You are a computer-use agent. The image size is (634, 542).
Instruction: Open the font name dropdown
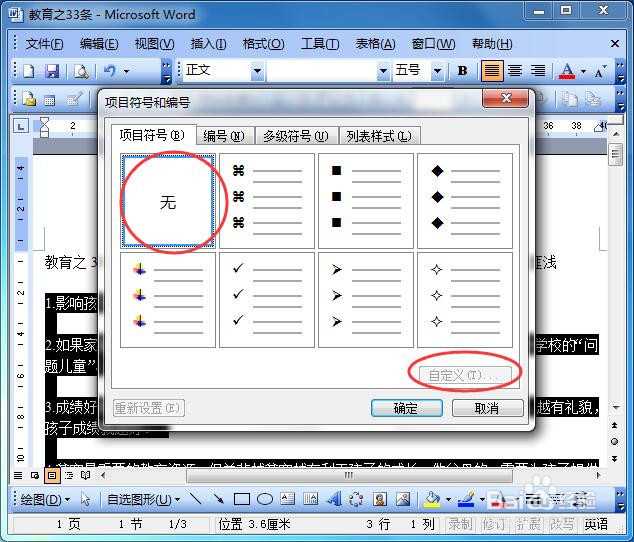coord(383,71)
